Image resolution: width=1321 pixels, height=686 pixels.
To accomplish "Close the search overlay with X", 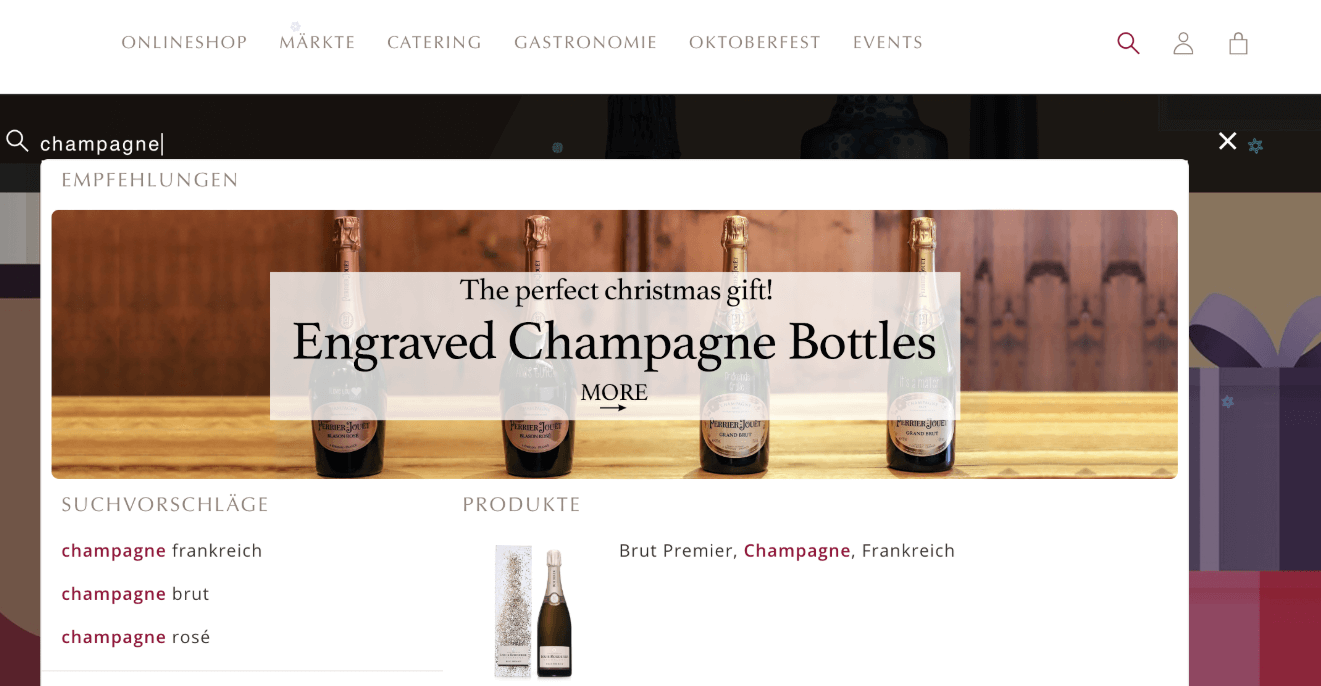I will (x=1227, y=141).
